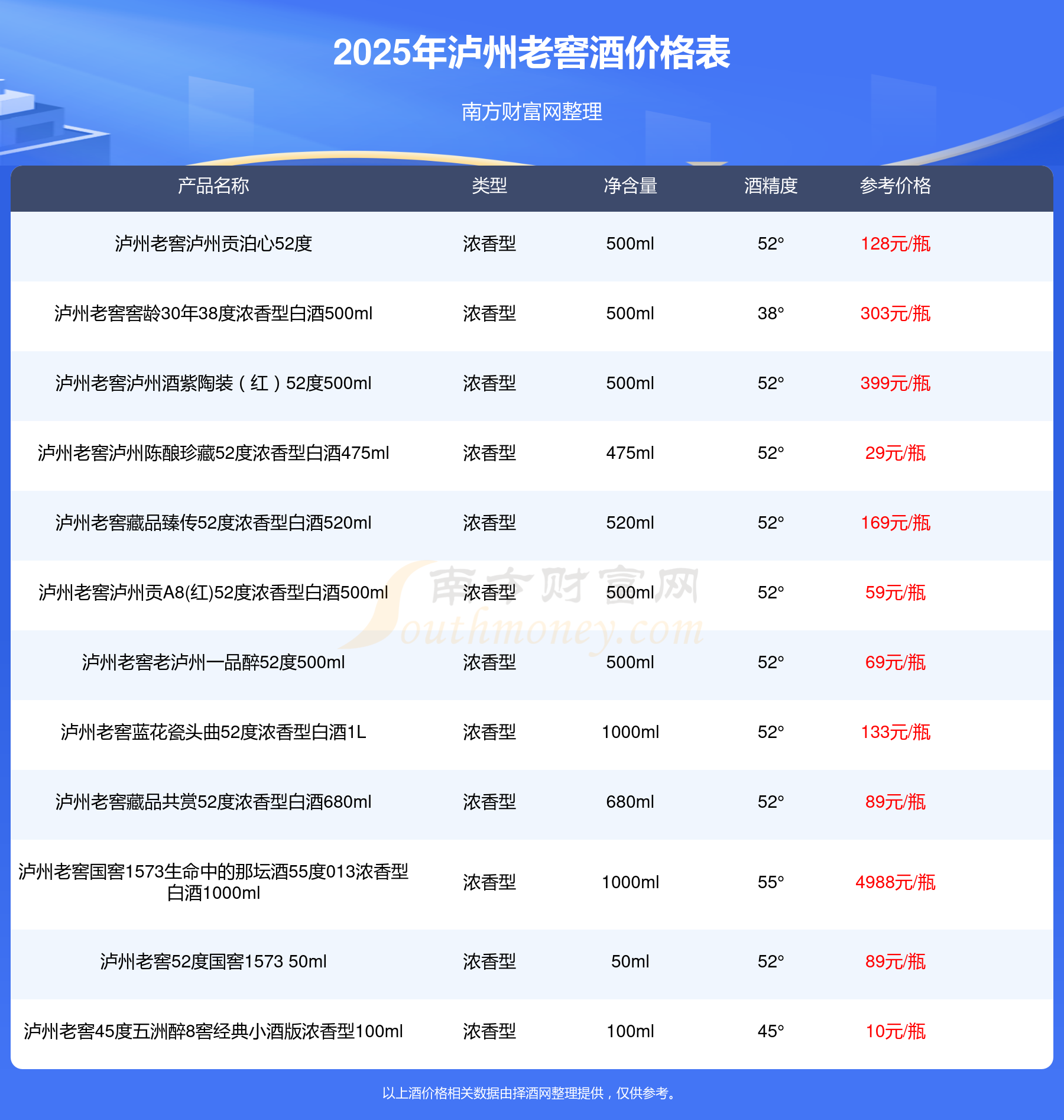Click product name "泸州老窖藏品臻传52度浓香型白酒520ml"

213,523
